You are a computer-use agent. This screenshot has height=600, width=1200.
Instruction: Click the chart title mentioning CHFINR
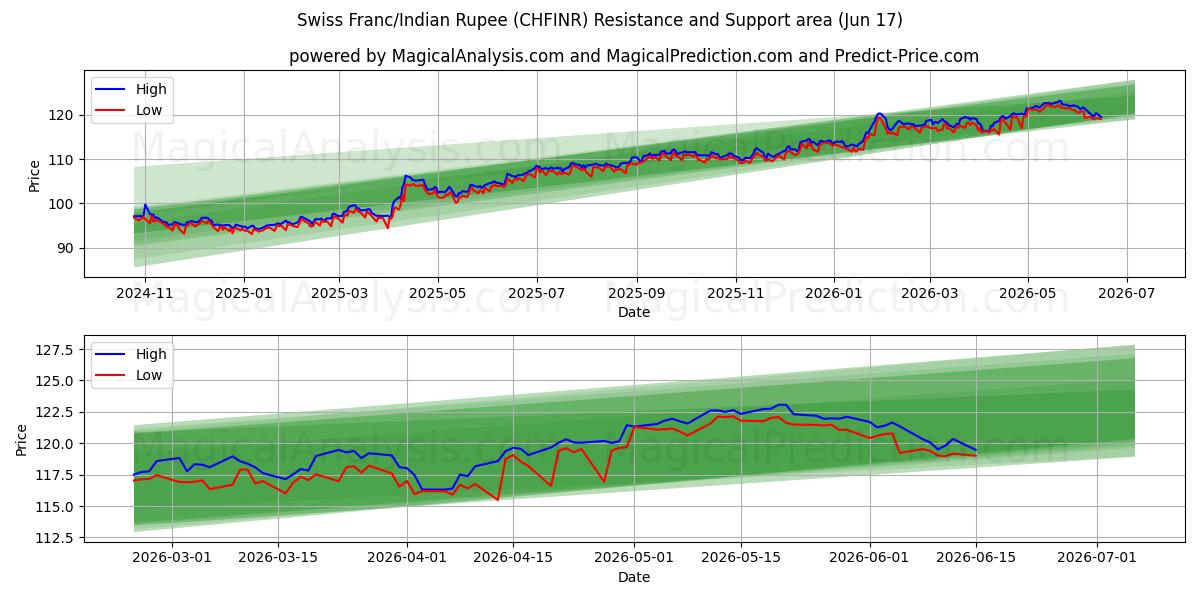tap(600, 20)
